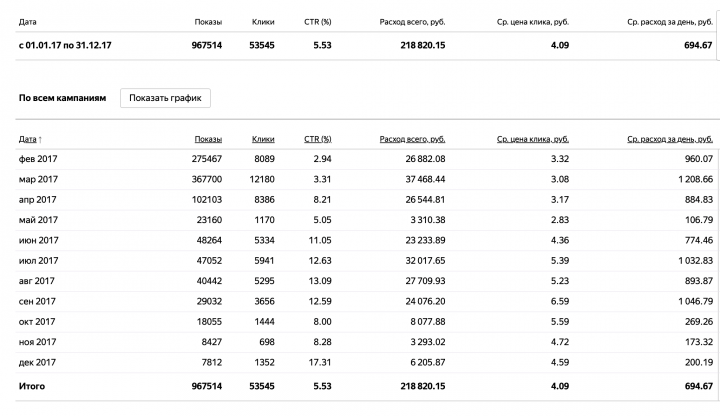Sort by 'Расход всего, руб.' header link
This screenshot has width=720, height=416.
click(412, 139)
